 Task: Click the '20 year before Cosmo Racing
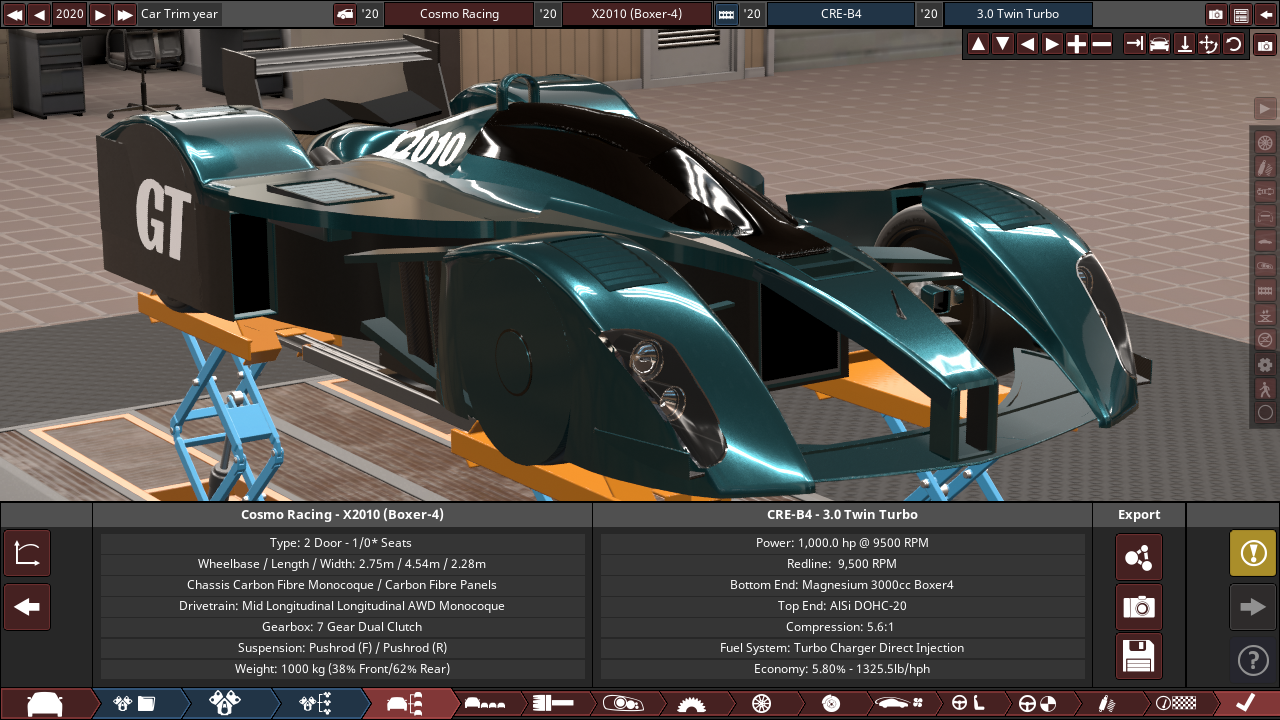pyautogui.click(x=370, y=14)
